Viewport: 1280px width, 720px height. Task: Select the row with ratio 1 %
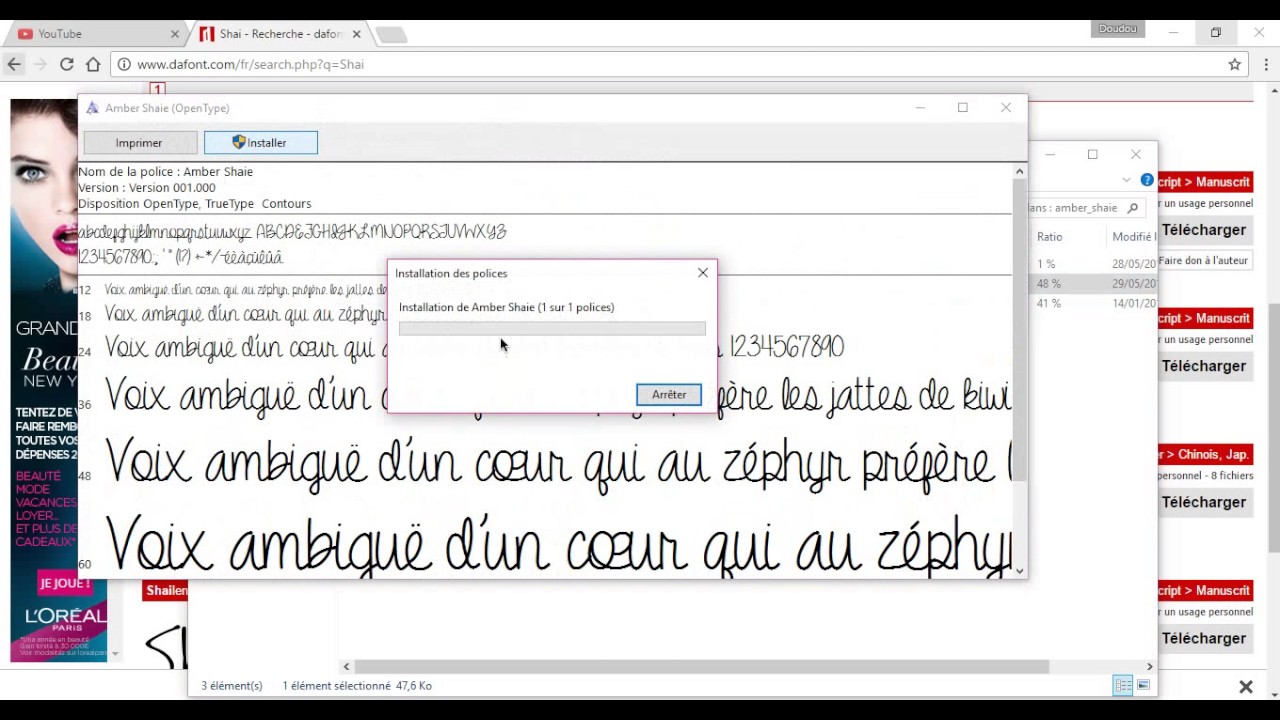(x=1093, y=264)
